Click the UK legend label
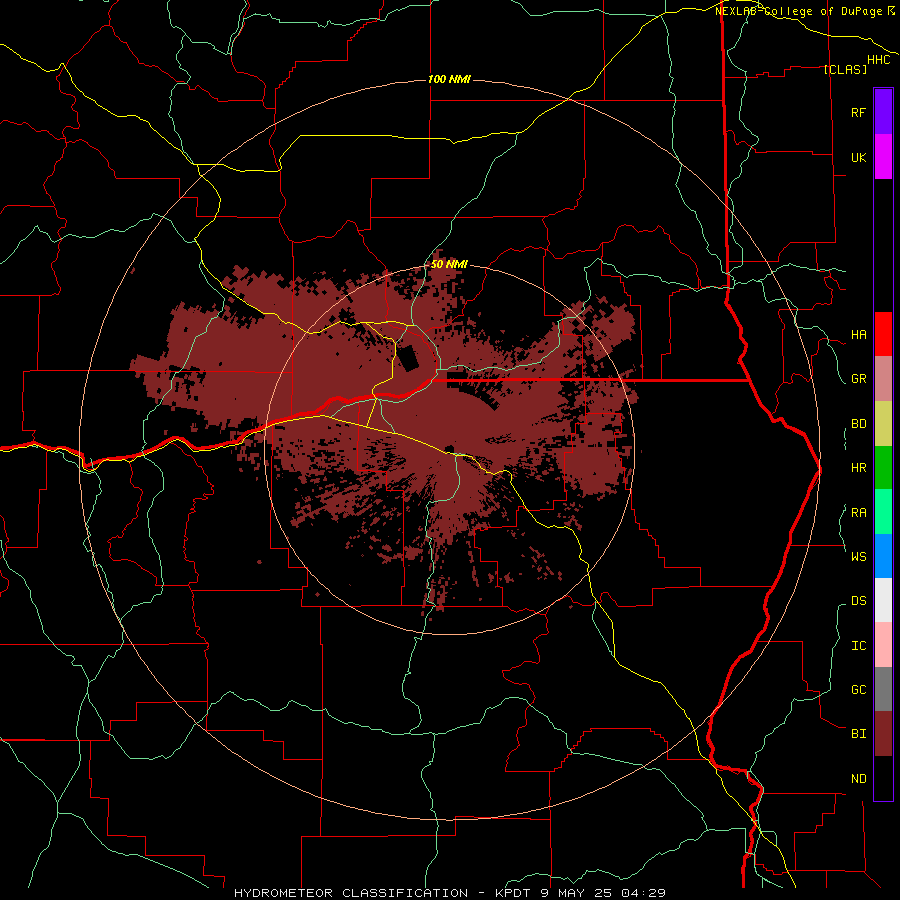The height and width of the screenshot is (900, 900). coord(858,157)
